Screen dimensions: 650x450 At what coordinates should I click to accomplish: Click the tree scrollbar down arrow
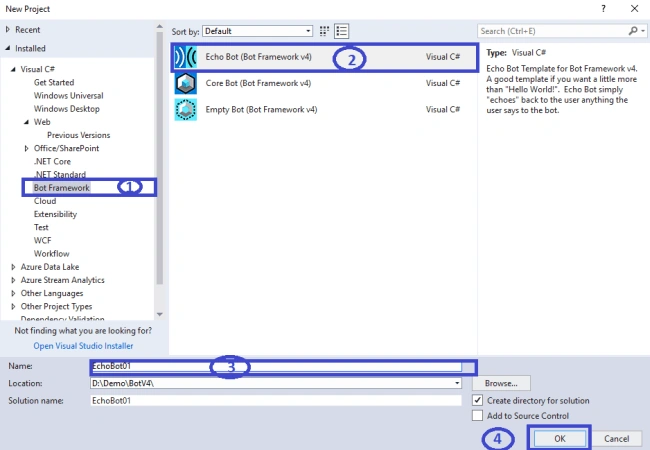[x=160, y=315]
